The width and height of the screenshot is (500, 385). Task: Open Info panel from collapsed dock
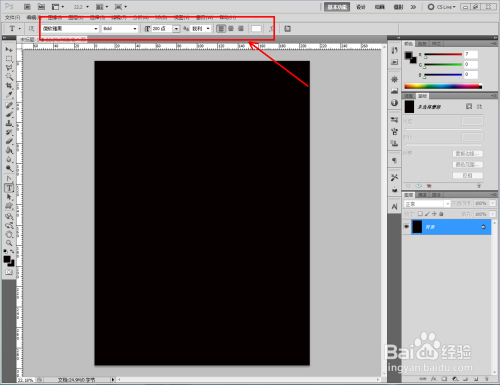coord(394,103)
